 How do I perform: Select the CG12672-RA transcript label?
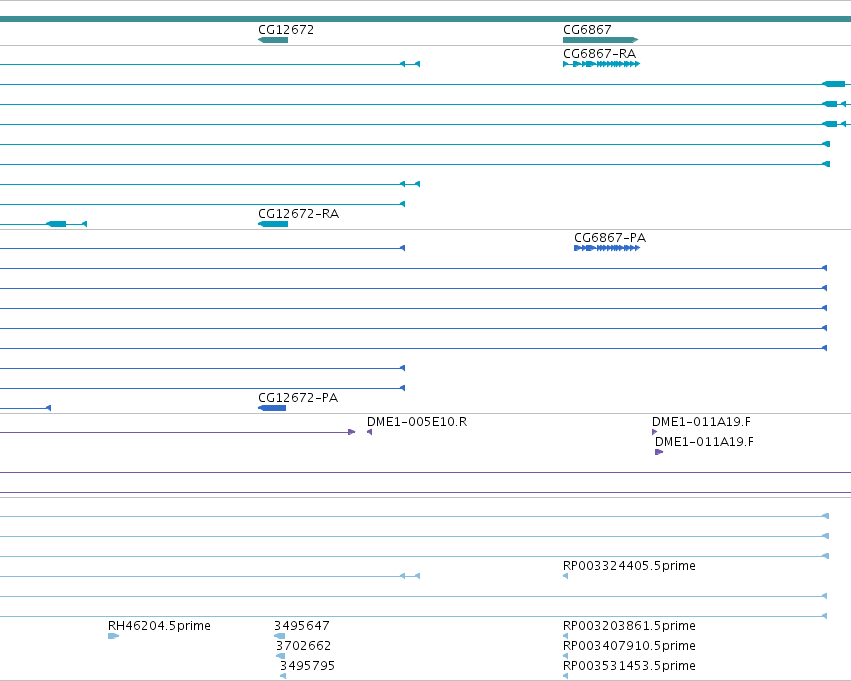pos(299,214)
